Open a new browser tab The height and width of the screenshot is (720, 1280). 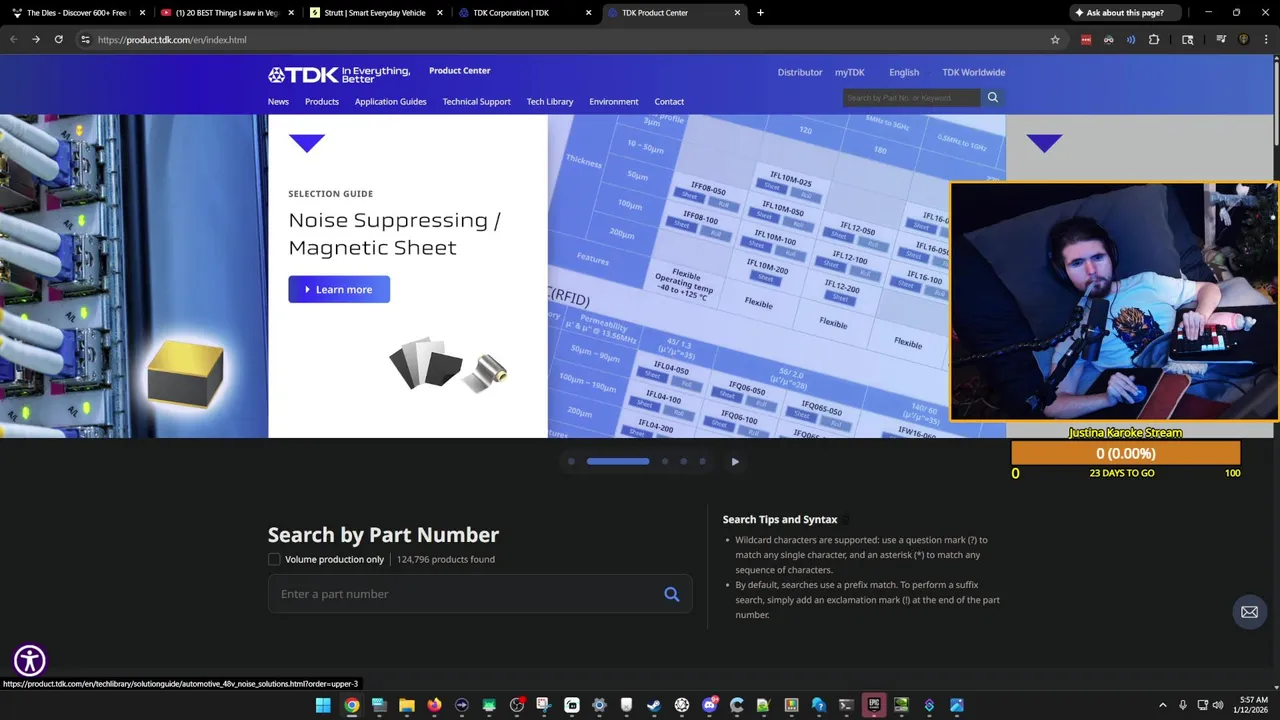(760, 13)
